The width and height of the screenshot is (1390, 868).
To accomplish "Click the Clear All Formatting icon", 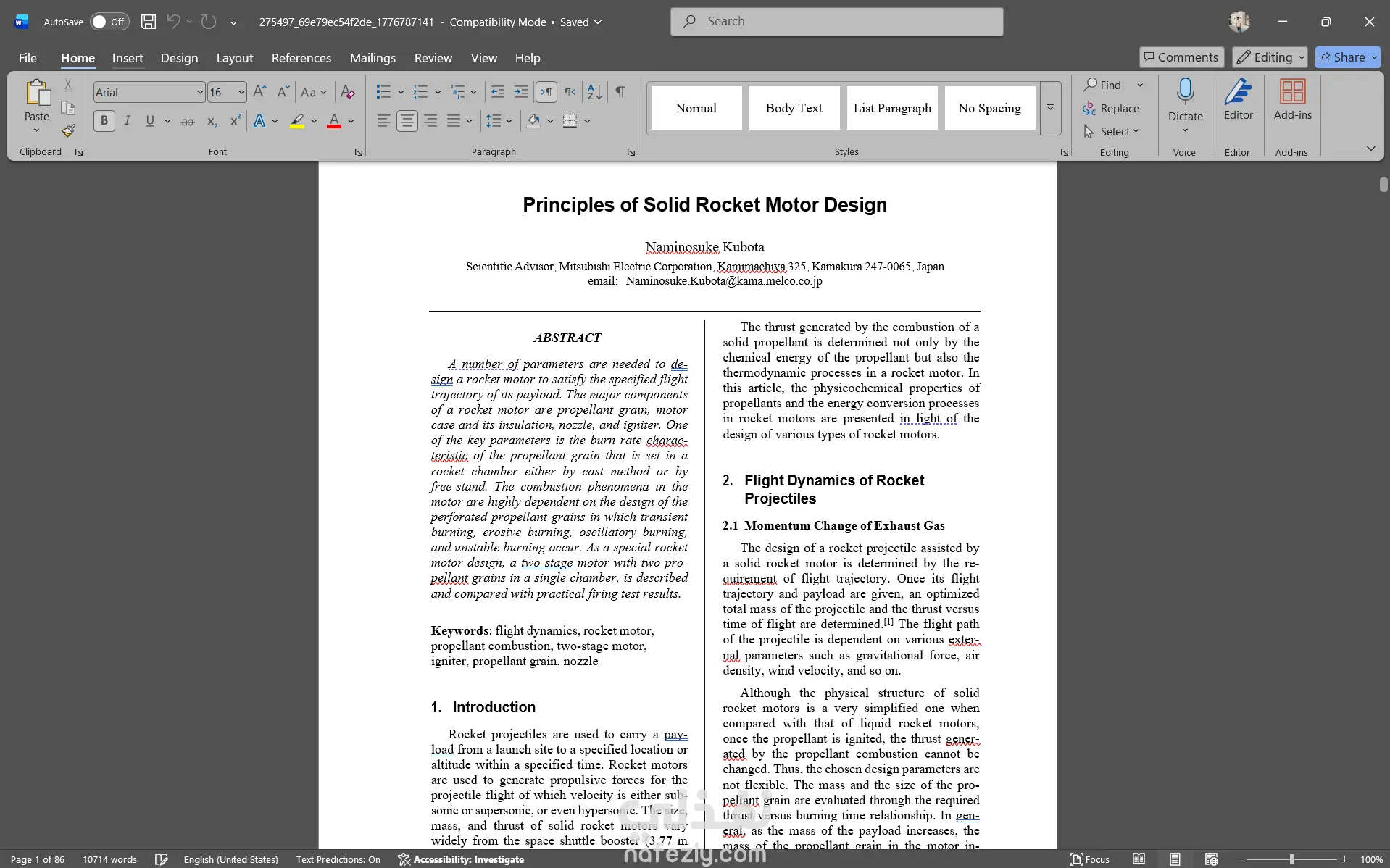I will click(x=347, y=92).
